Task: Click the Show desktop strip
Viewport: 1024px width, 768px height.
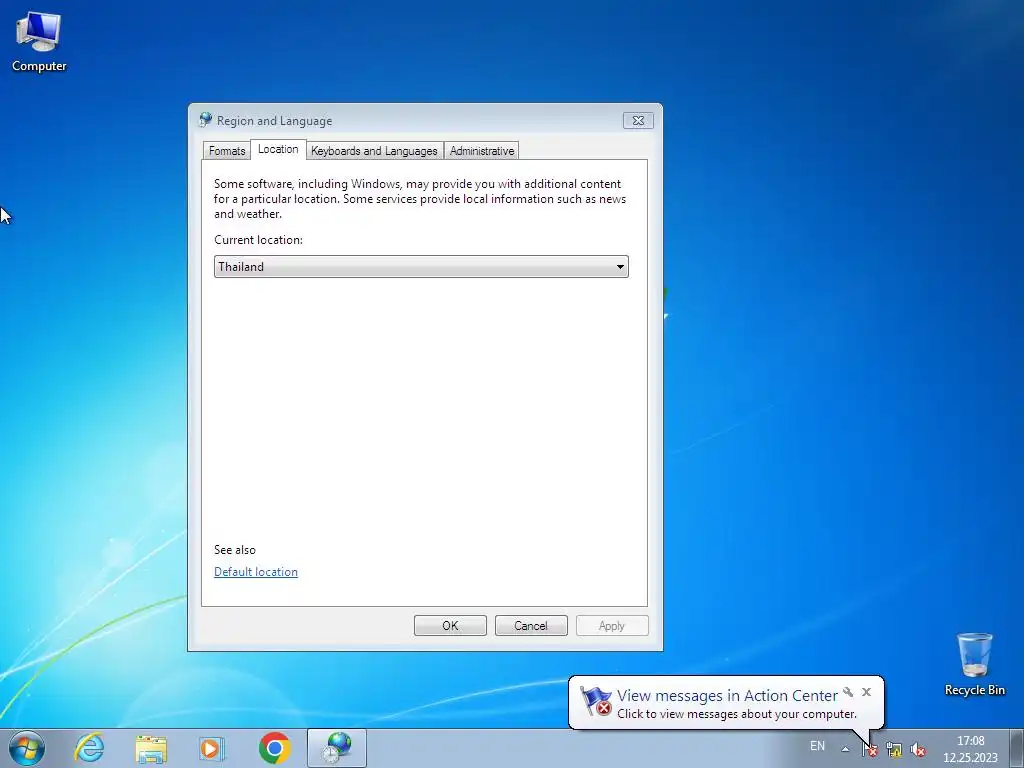Action: tap(1017, 748)
